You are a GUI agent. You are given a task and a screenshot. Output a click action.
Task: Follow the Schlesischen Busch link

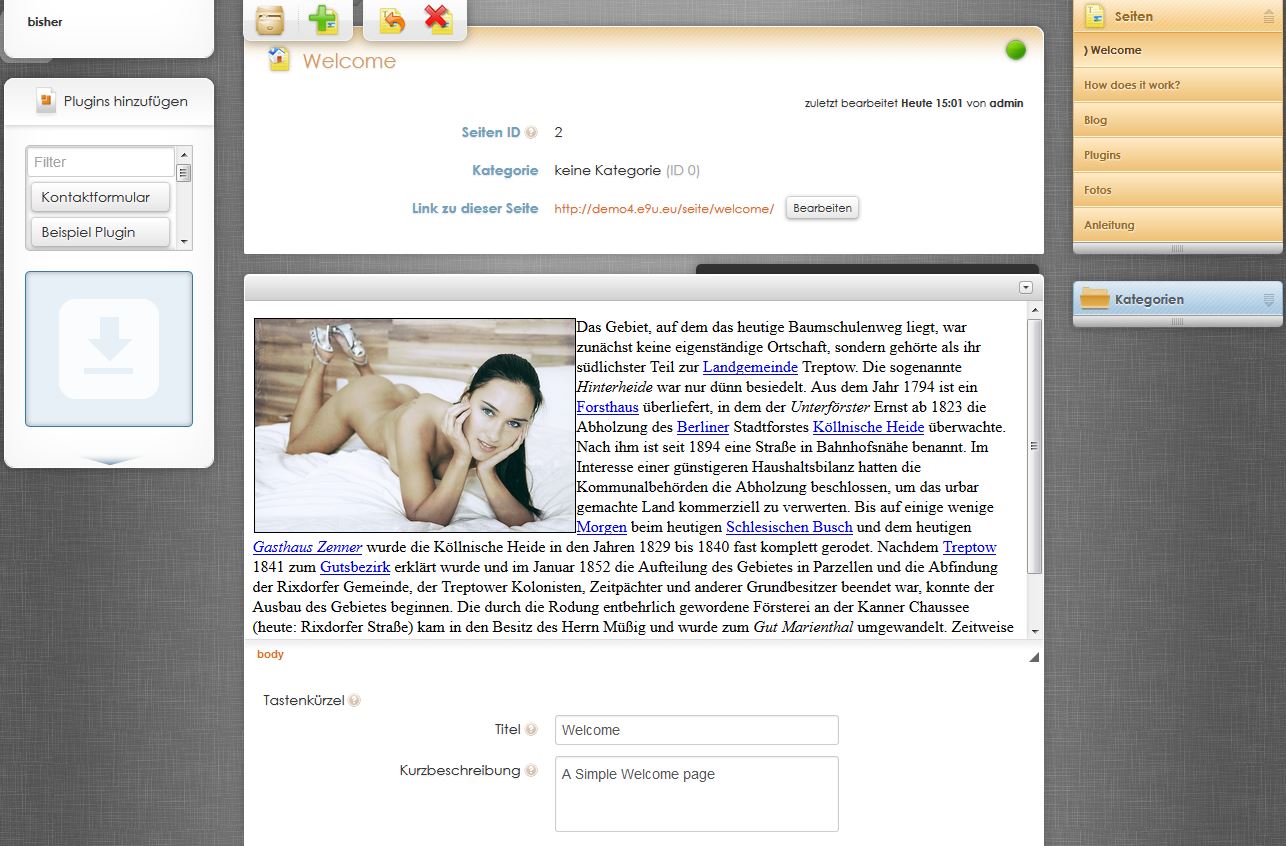click(x=789, y=527)
